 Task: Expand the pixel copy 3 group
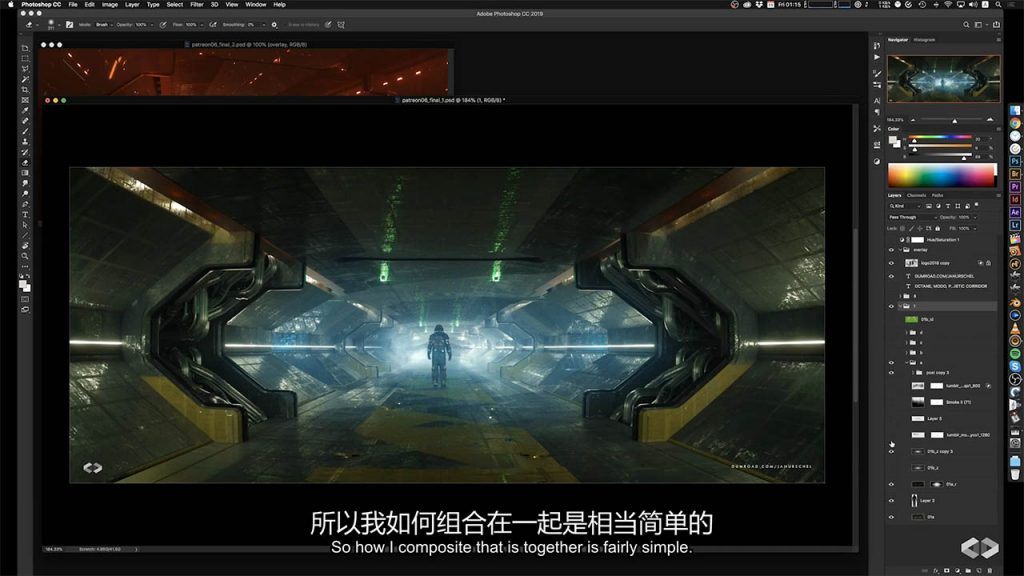912,373
